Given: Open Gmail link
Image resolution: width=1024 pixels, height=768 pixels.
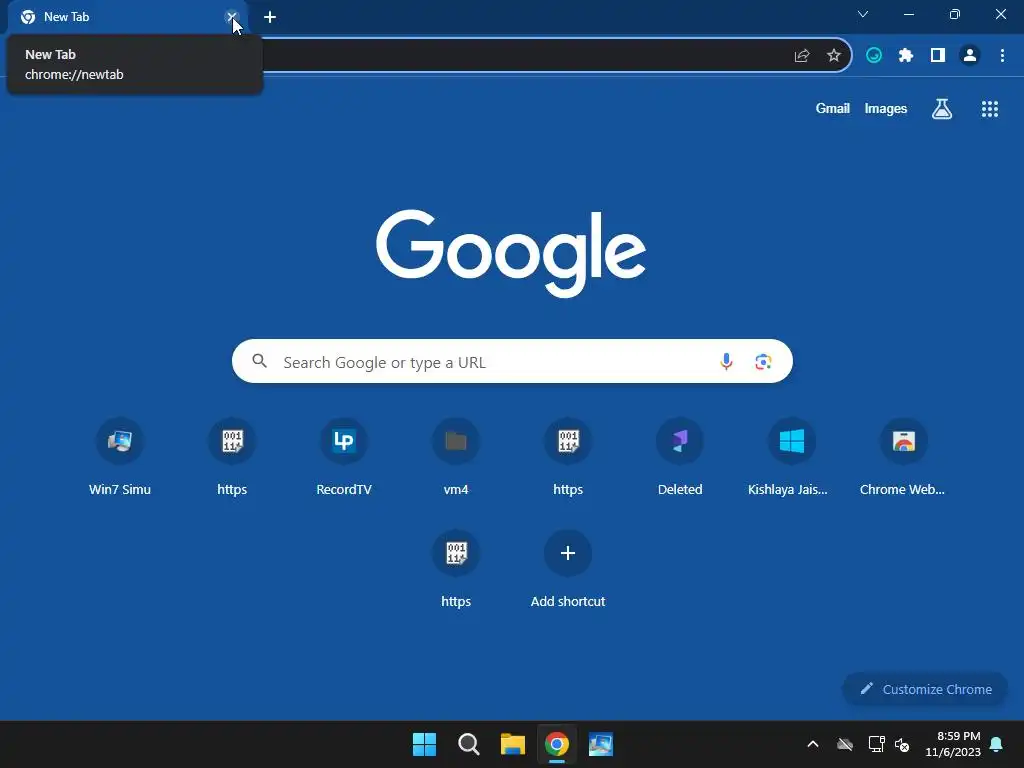Looking at the screenshot, I should click(x=832, y=108).
